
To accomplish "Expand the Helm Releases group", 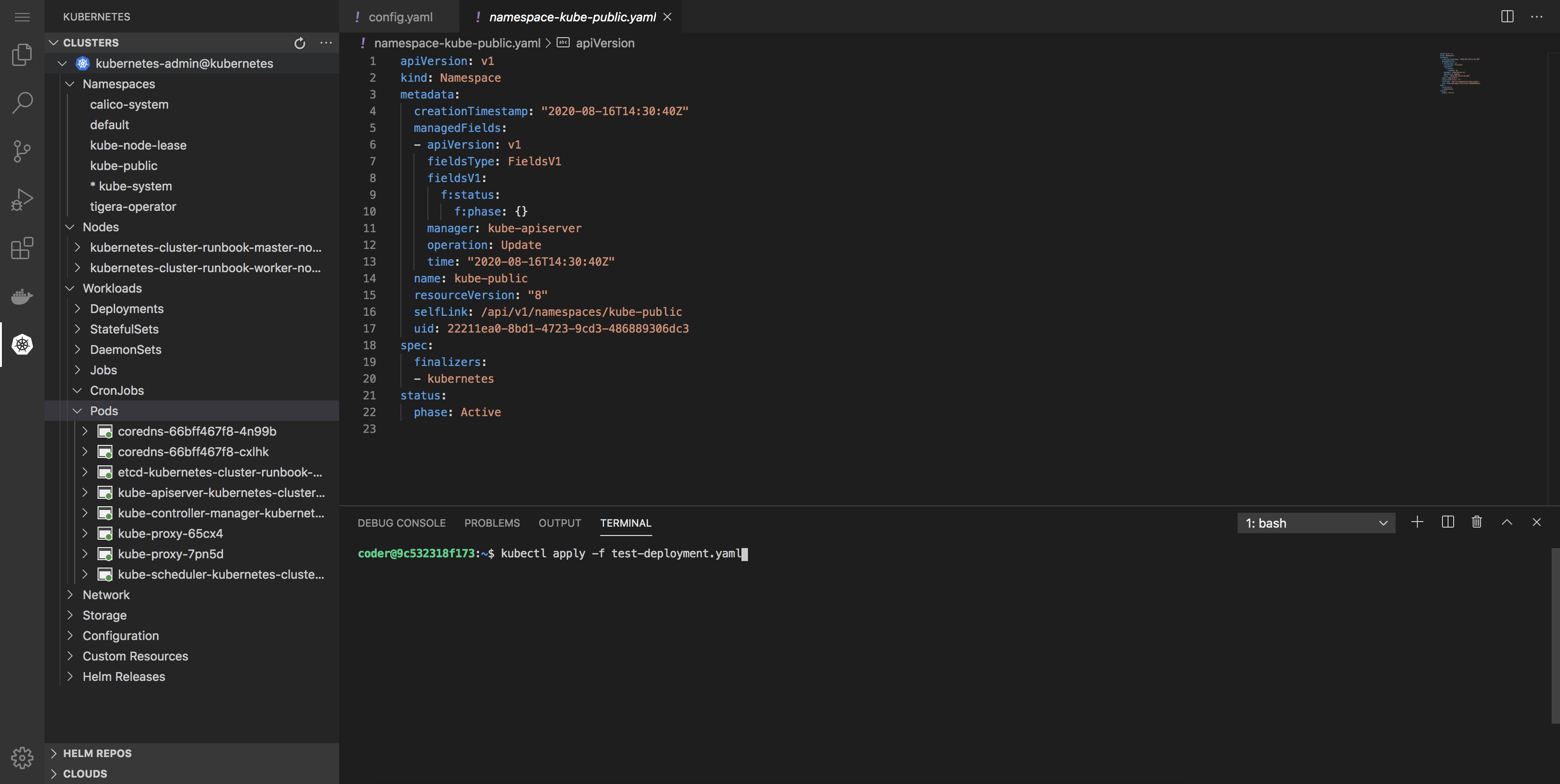I will pyautogui.click(x=70, y=677).
